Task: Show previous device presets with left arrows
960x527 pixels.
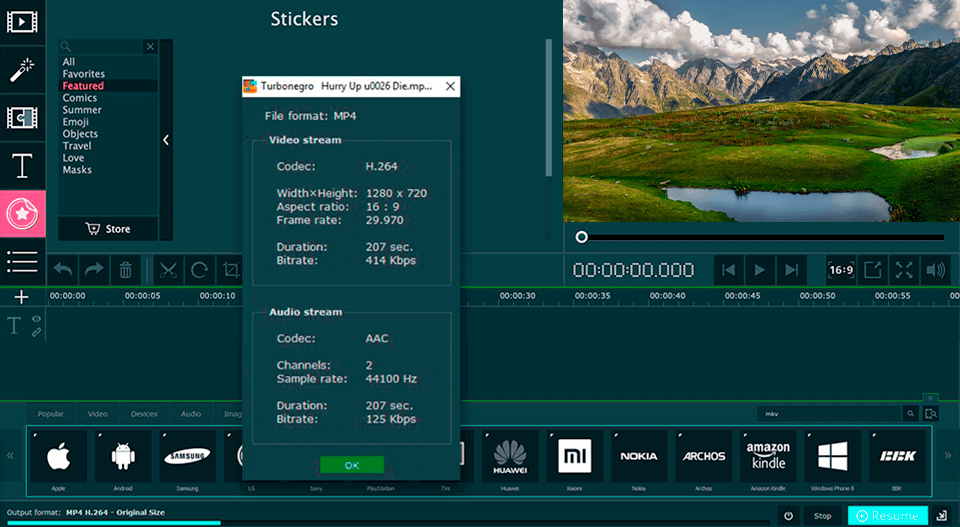Action: coord(10,455)
